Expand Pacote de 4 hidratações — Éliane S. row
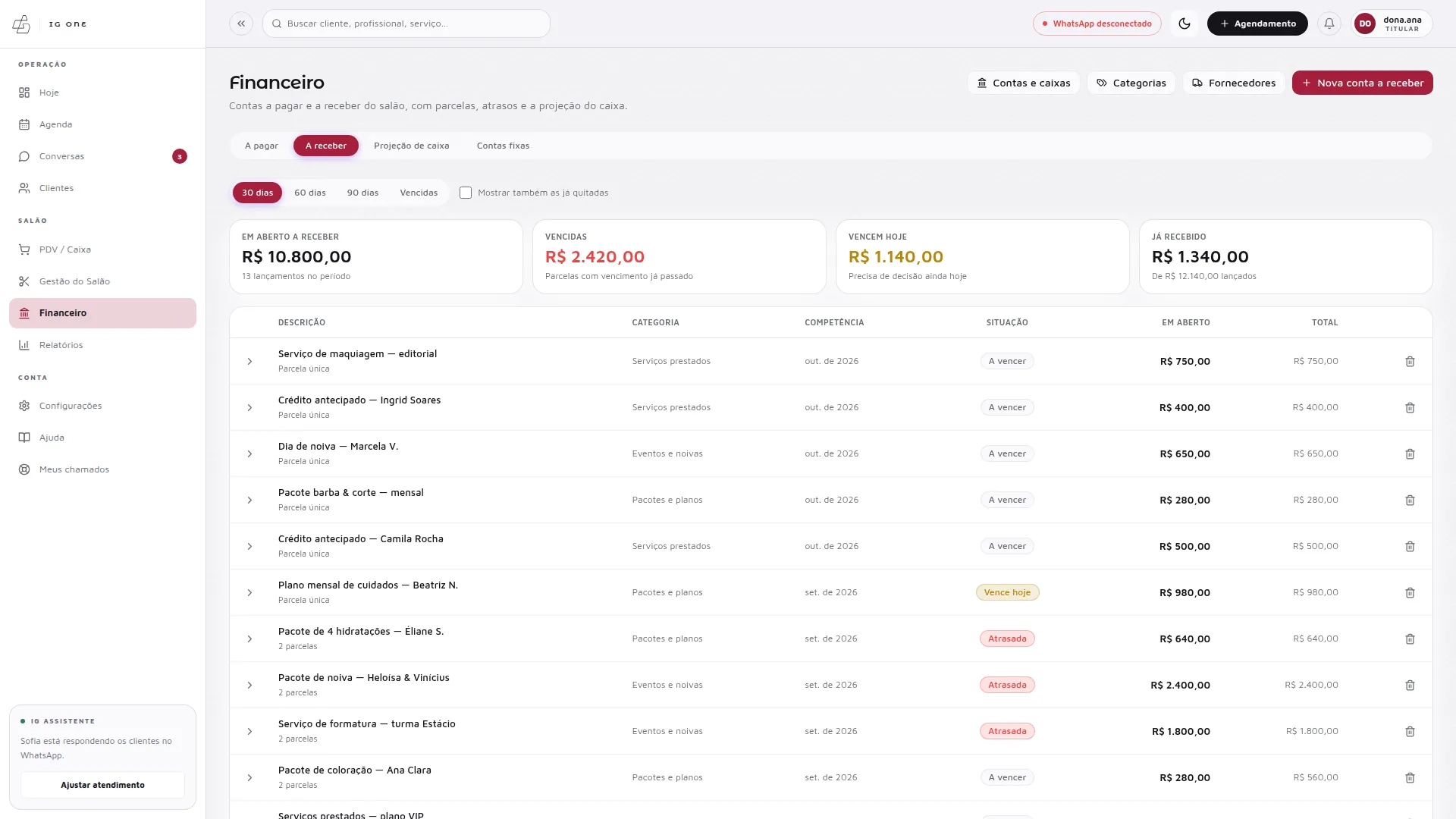This screenshot has width=1456, height=819. (249, 639)
